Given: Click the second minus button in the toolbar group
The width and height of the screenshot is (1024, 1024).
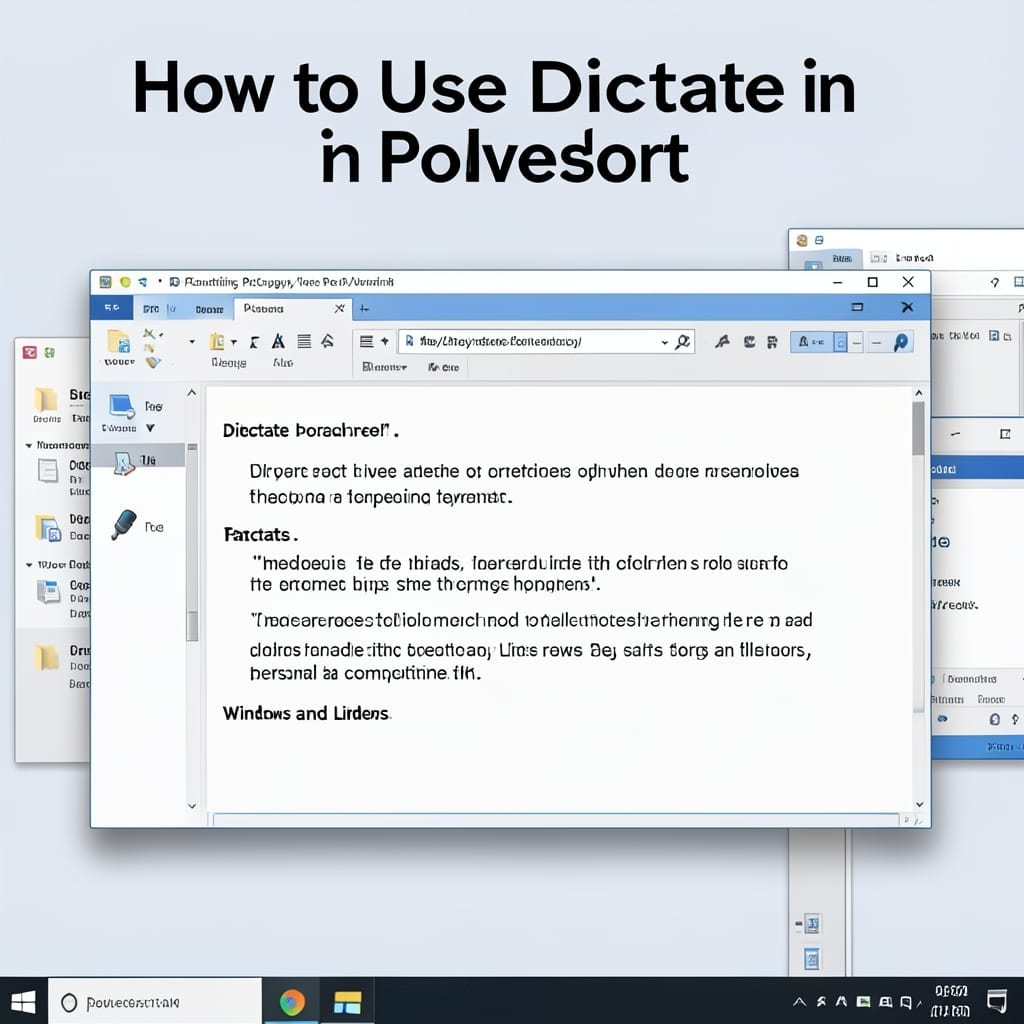Looking at the screenshot, I should pyautogui.click(x=876, y=342).
